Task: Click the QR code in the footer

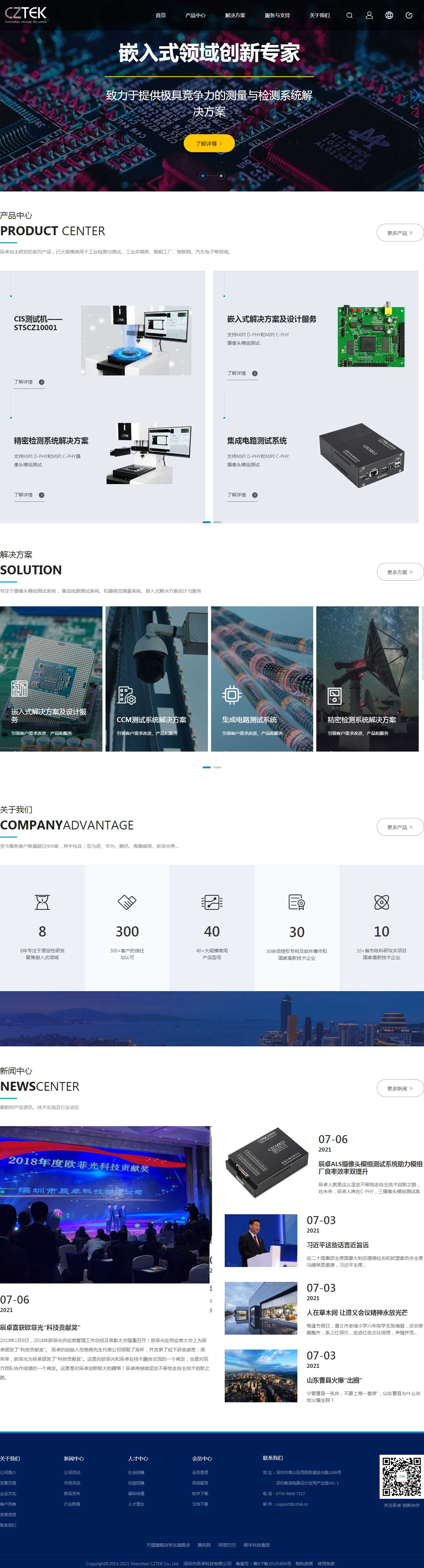Action: (401, 1477)
